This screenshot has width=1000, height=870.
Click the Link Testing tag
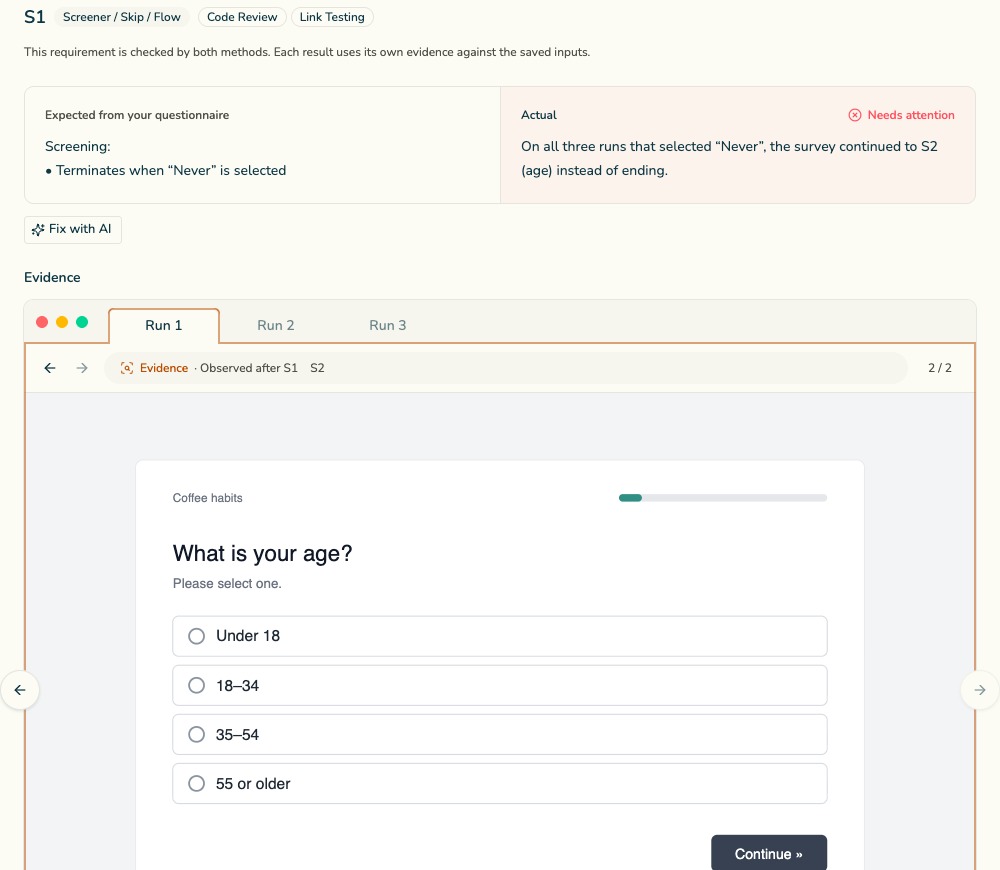point(332,17)
